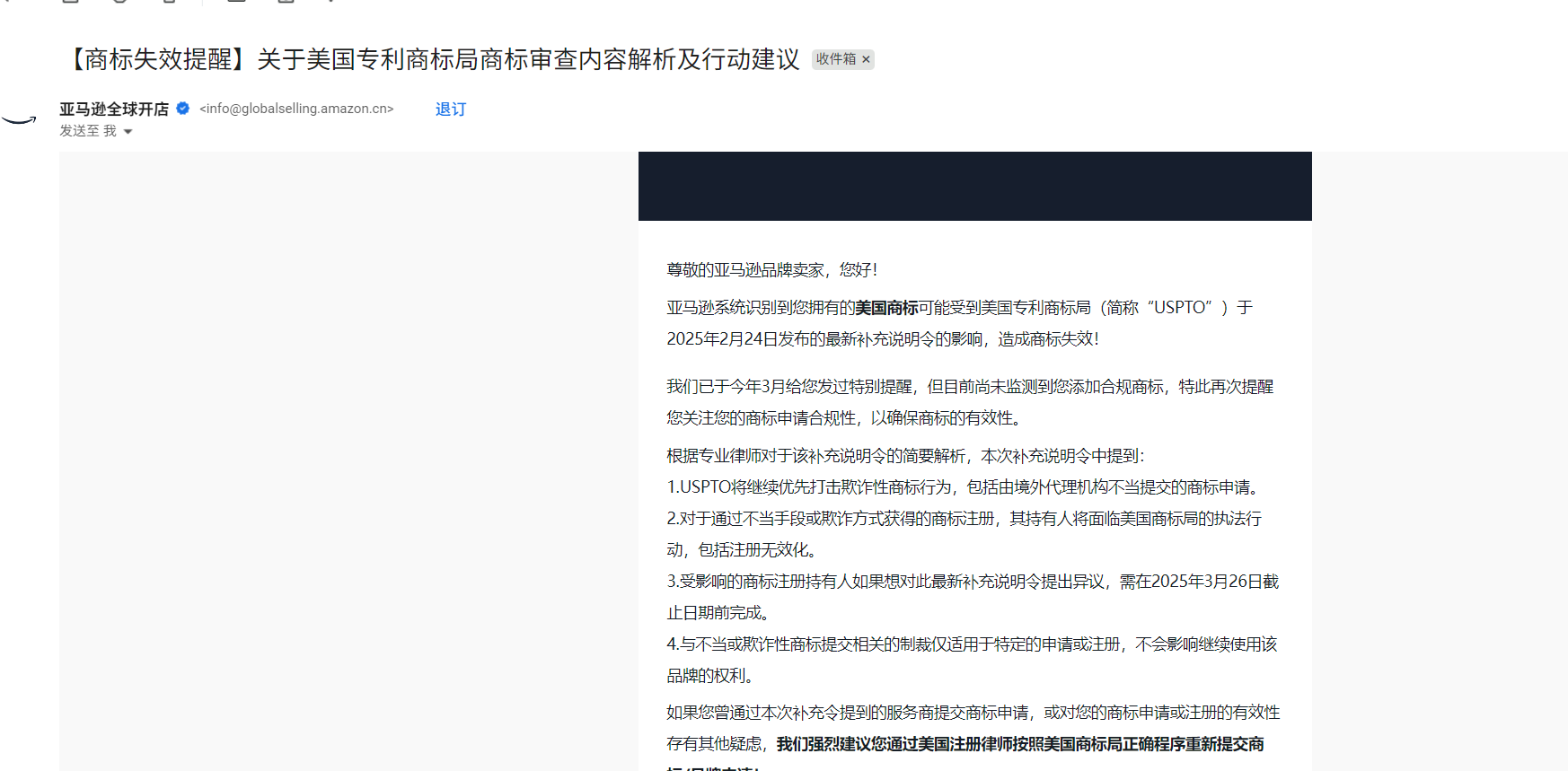Open the Amazon sender avatar
This screenshot has height=771, width=1568.
point(19,119)
